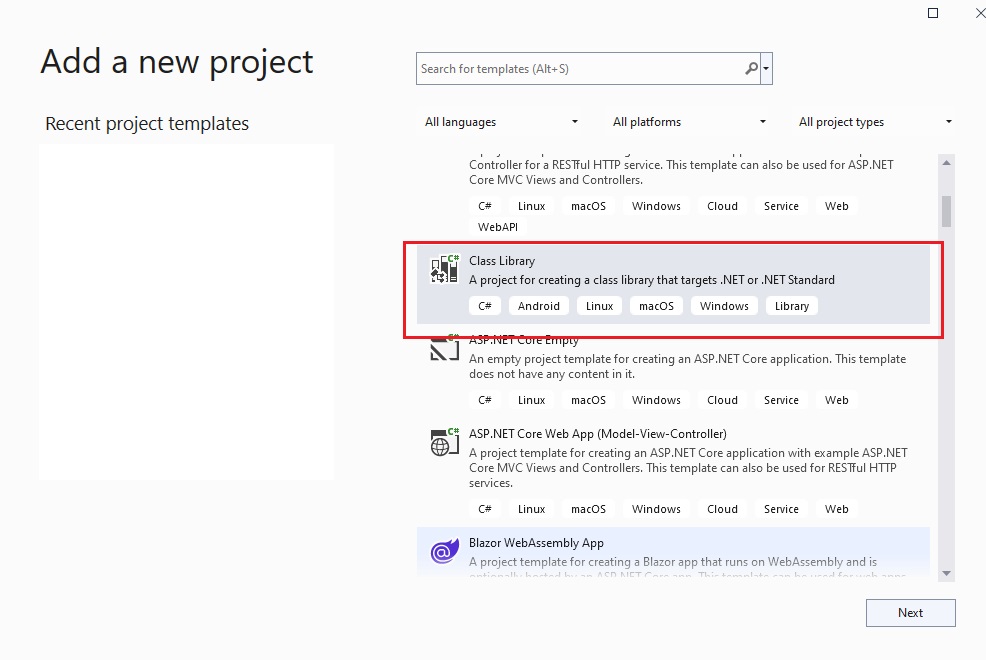Maximize the Add a new project dialog

[x=933, y=13]
